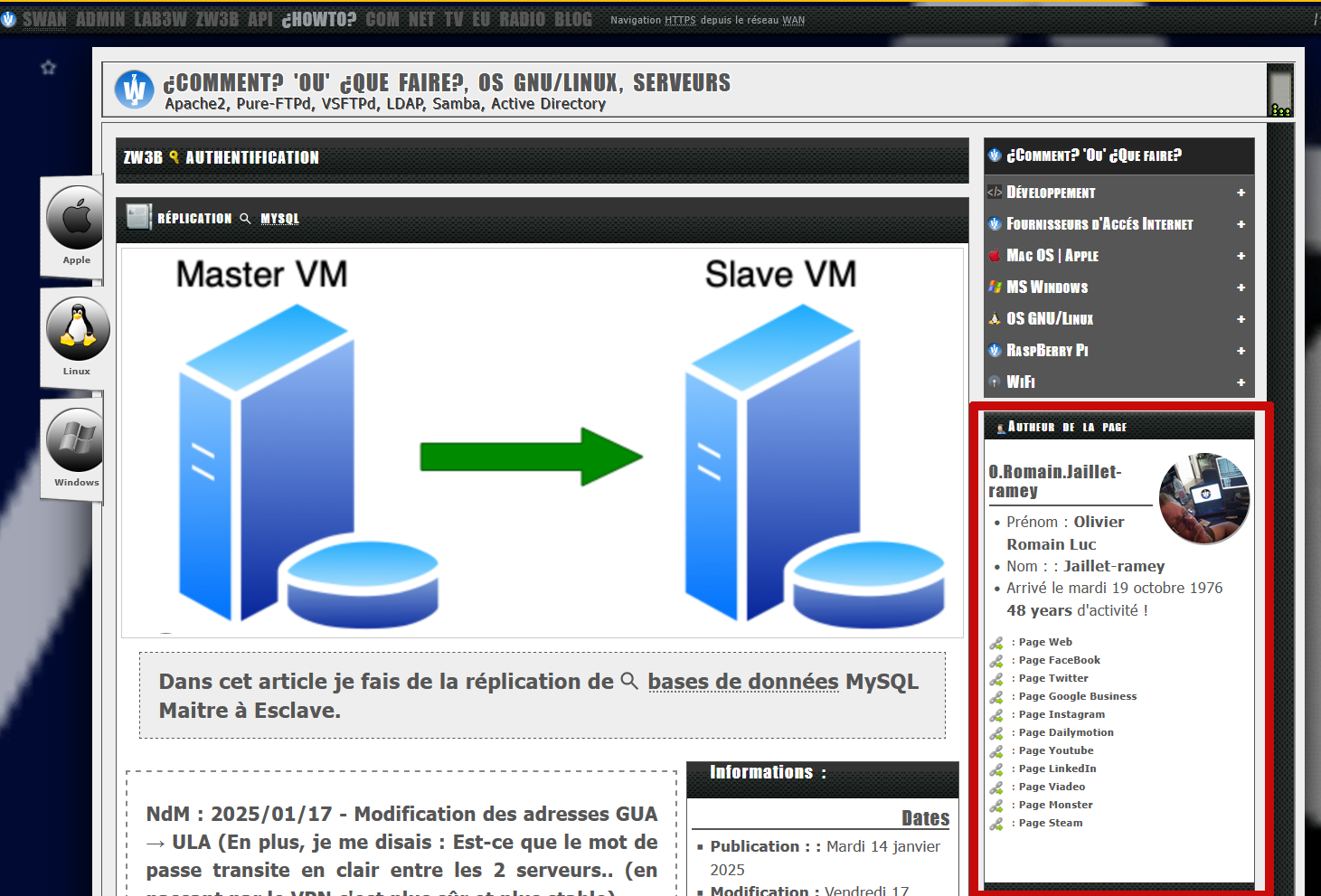Image resolution: width=1321 pixels, height=896 pixels.
Task: Click the code icon beside Développement
Action: click(x=995, y=193)
